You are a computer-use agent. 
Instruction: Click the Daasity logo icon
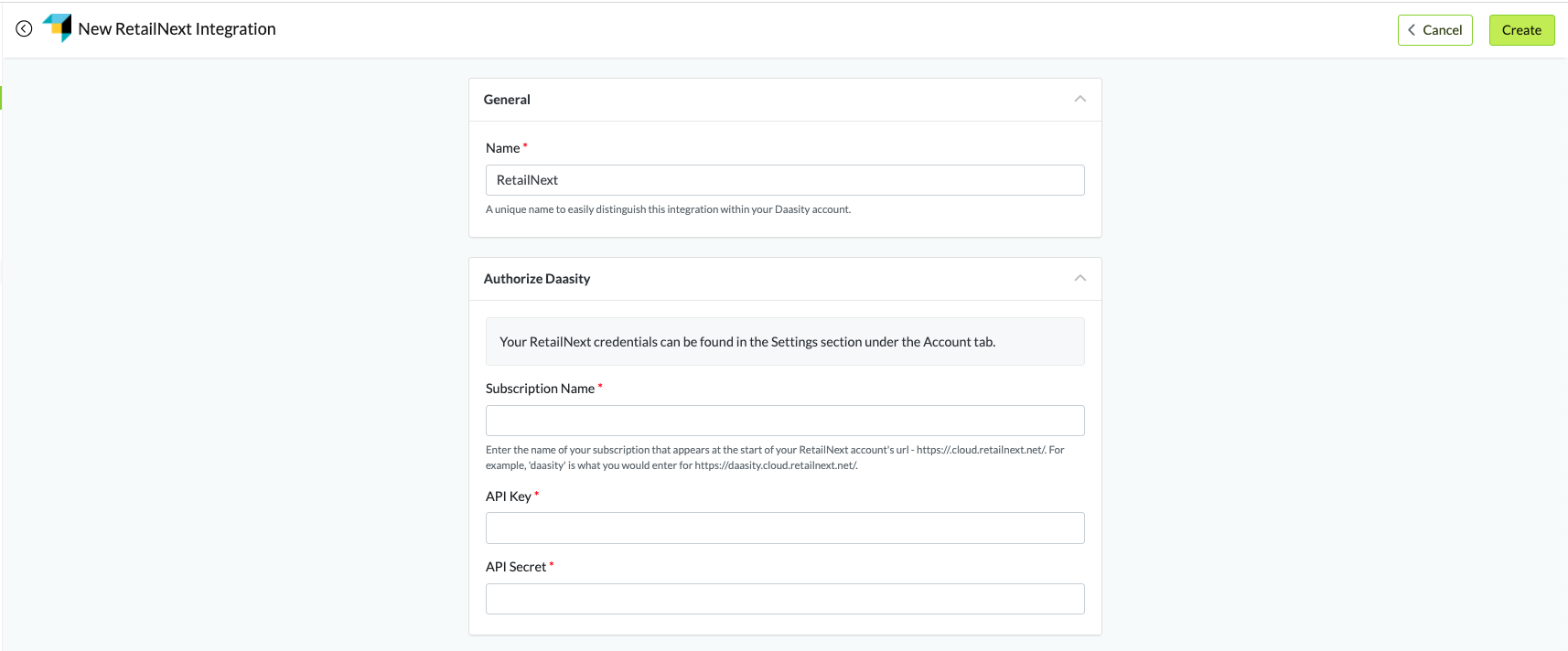pyautogui.click(x=58, y=27)
